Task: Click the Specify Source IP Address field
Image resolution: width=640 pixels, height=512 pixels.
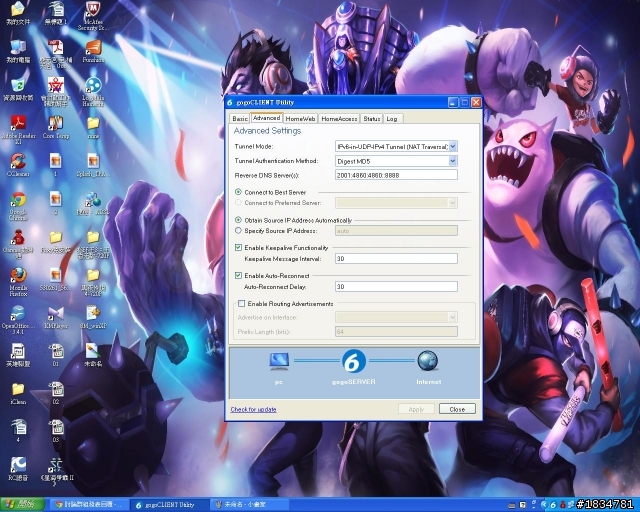Action: 396,231
